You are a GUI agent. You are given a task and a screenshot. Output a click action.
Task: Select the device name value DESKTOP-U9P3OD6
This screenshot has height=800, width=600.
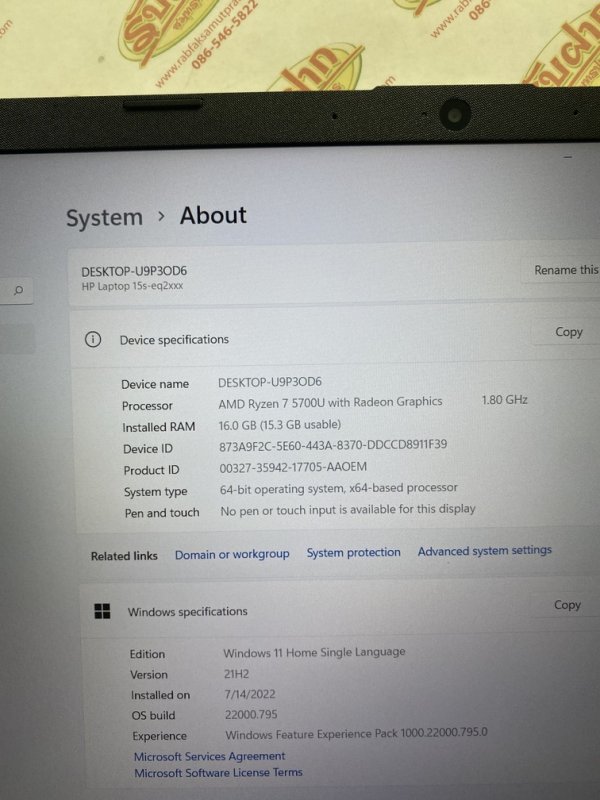click(x=270, y=382)
